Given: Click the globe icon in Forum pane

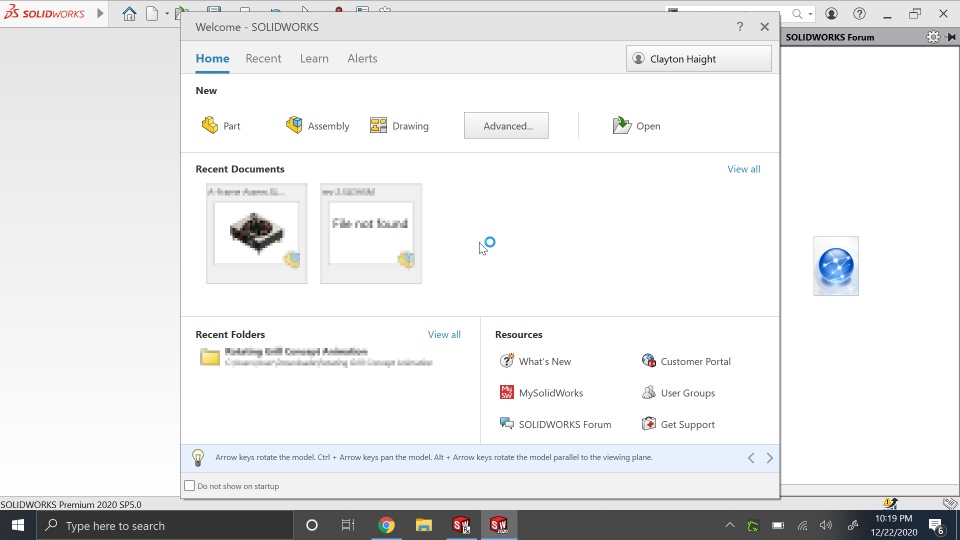Looking at the screenshot, I should (x=836, y=266).
